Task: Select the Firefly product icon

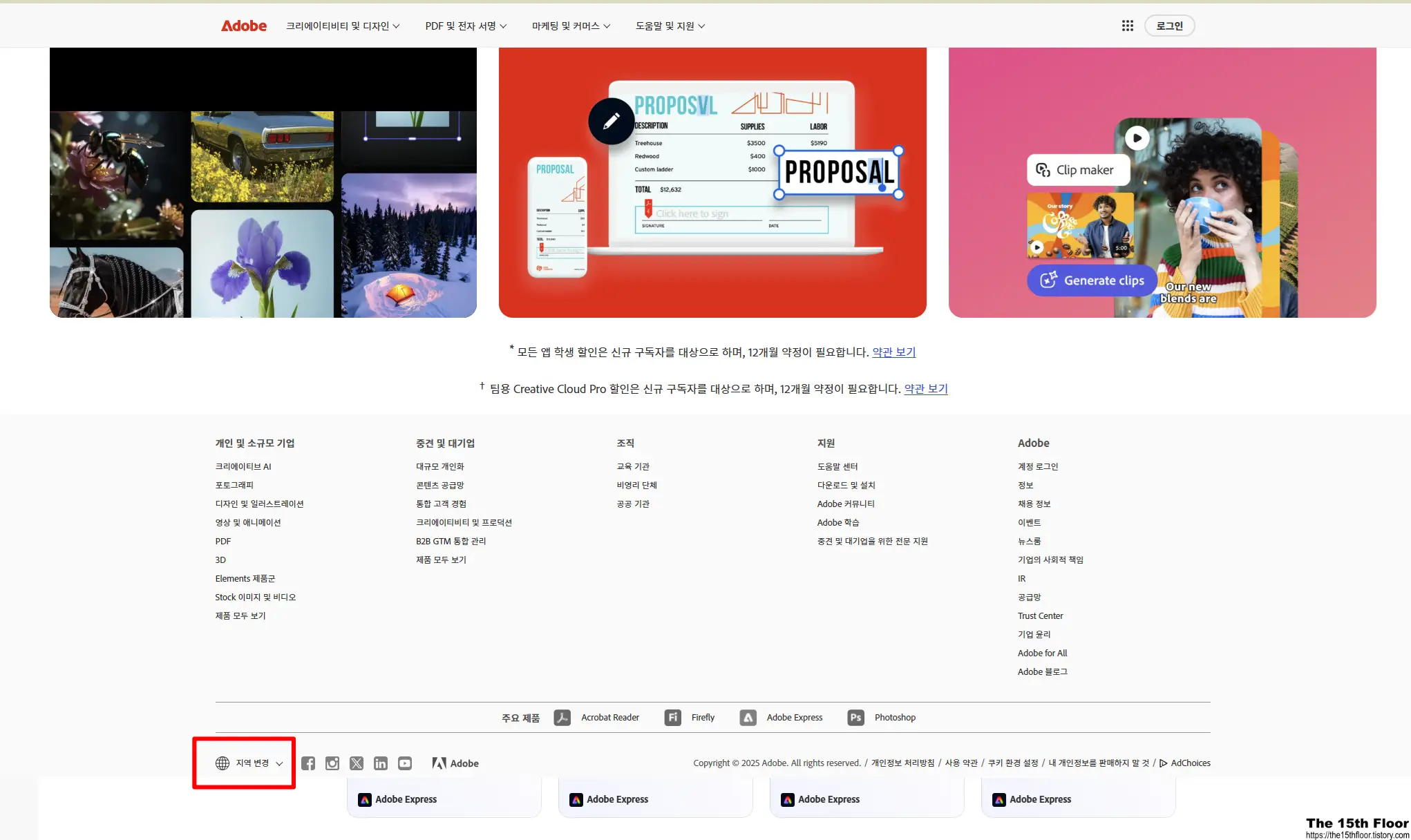Action: pos(672,717)
